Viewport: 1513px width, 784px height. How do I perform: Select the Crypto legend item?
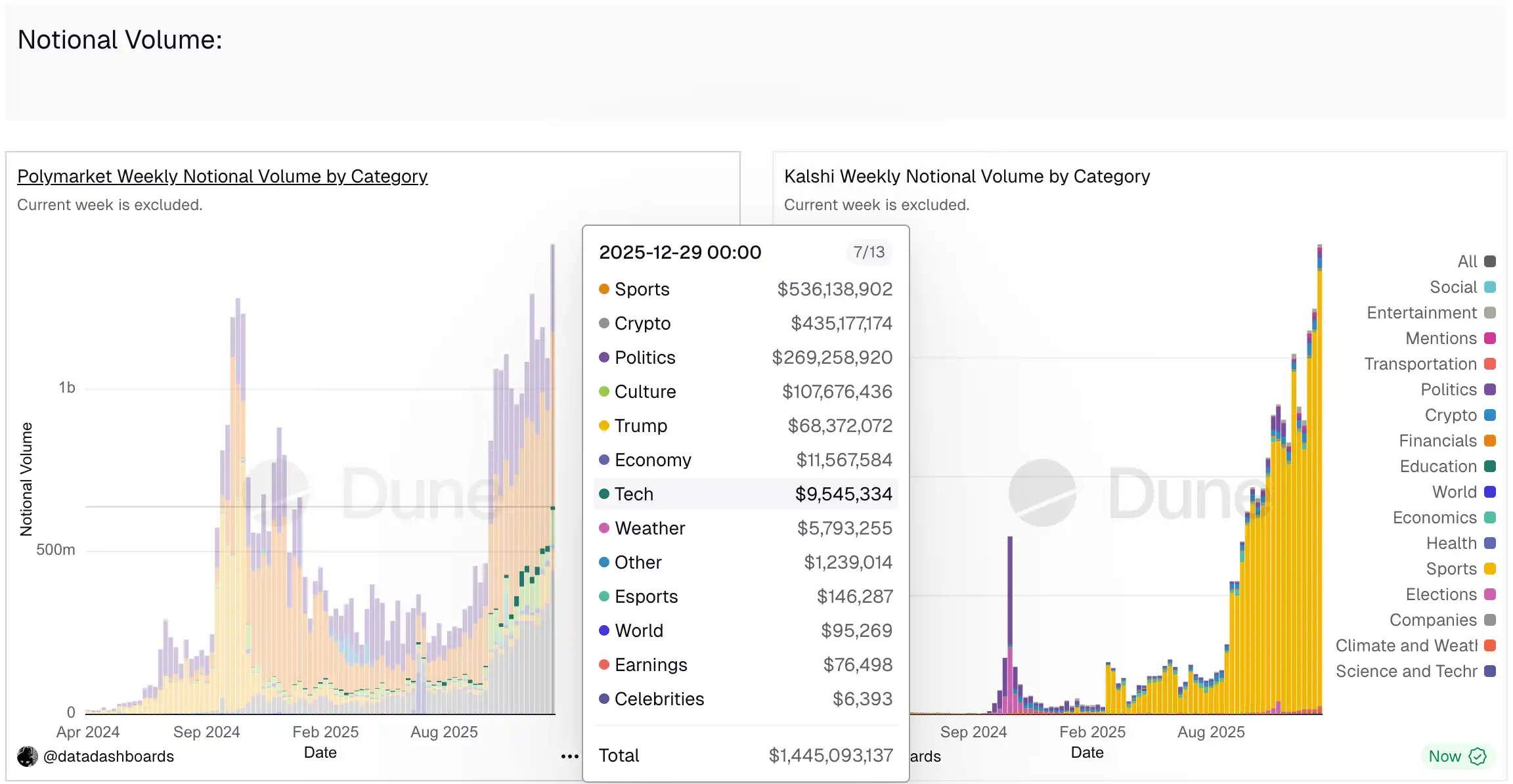[x=1451, y=415]
